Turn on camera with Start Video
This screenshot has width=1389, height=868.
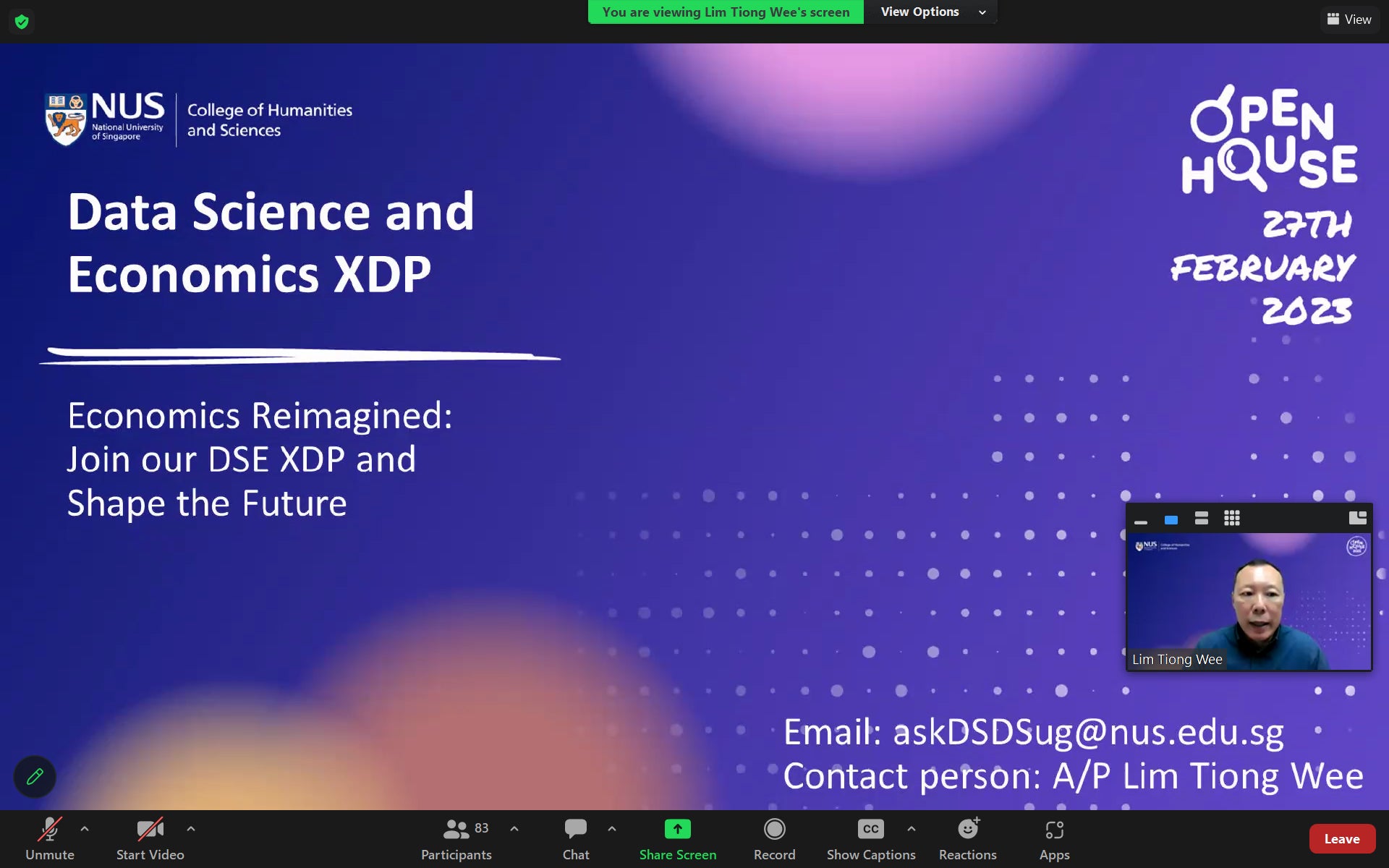click(x=150, y=830)
